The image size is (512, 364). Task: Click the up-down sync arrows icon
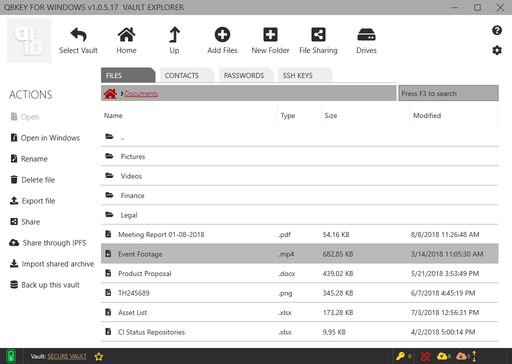coord(474,356)
